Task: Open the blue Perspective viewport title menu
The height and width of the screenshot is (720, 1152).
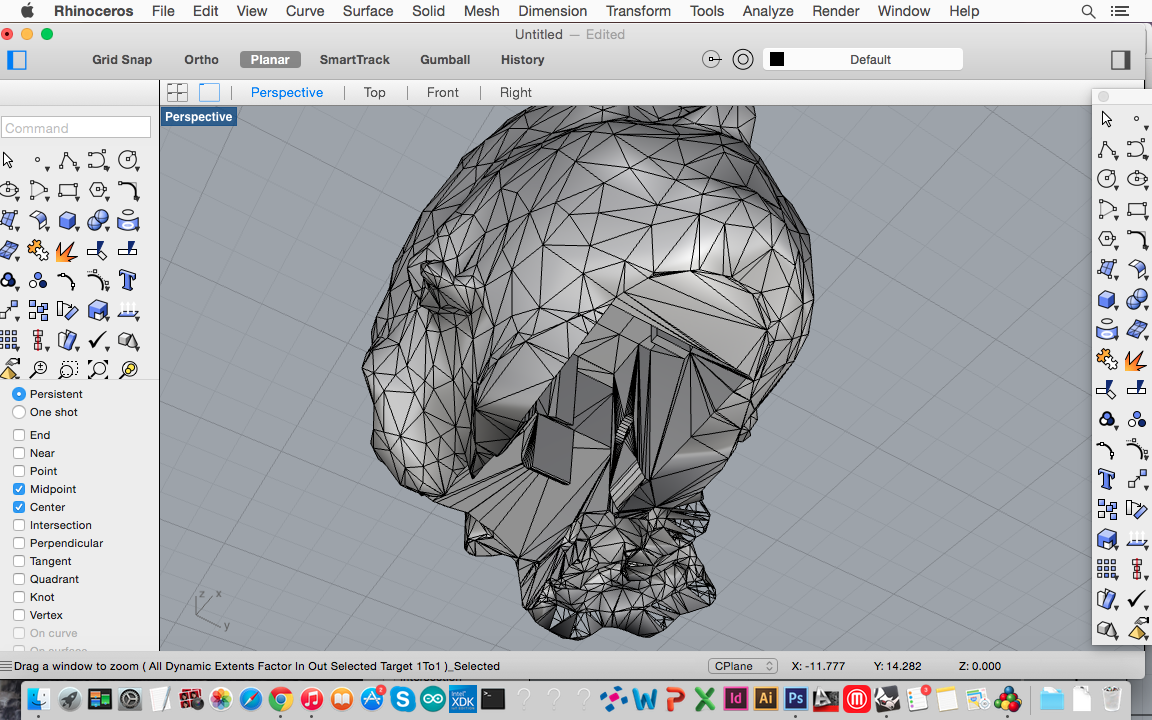Action: point(198,117)
